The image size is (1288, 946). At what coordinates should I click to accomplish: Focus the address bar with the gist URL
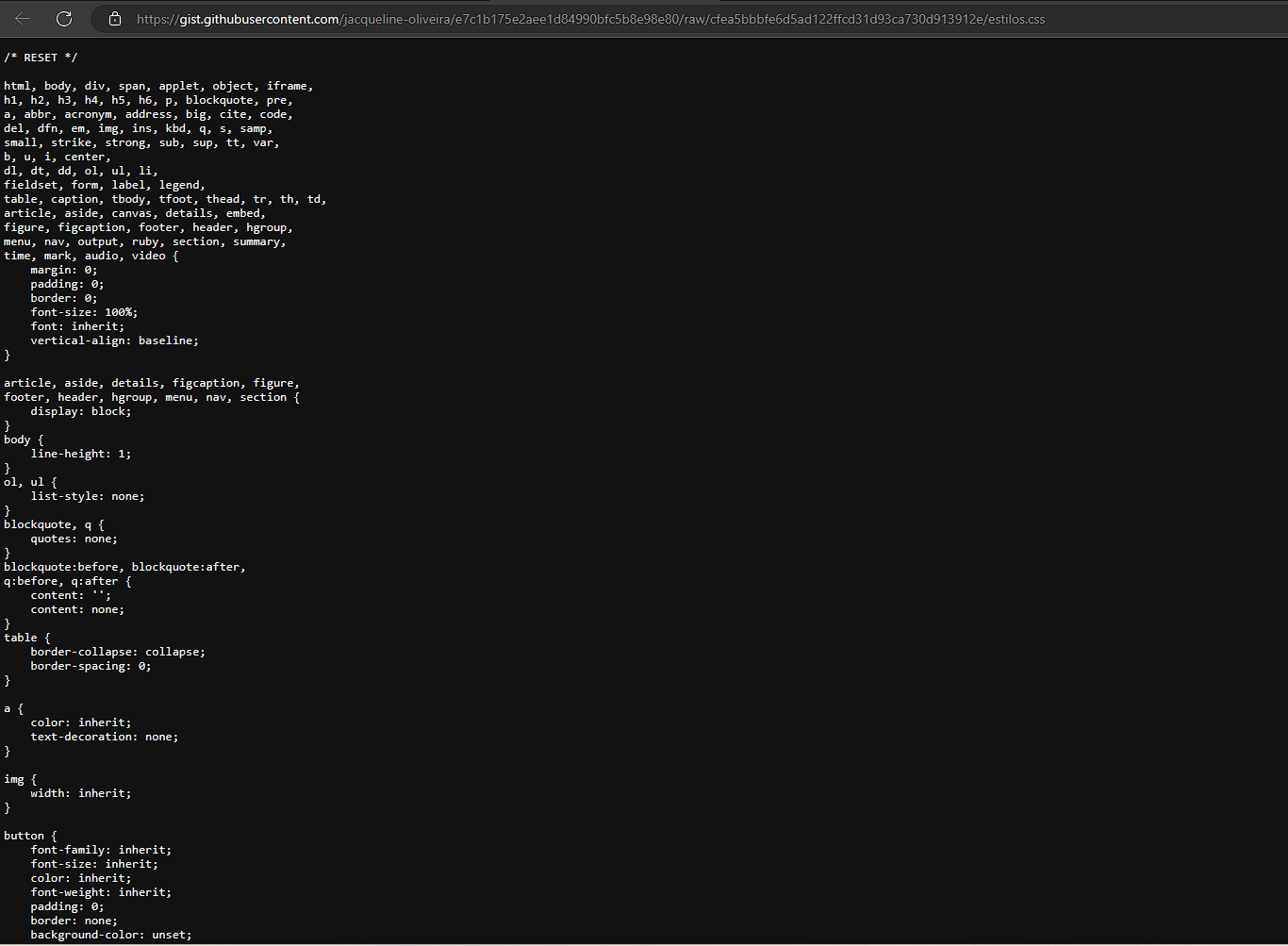(x=590, y=19)
